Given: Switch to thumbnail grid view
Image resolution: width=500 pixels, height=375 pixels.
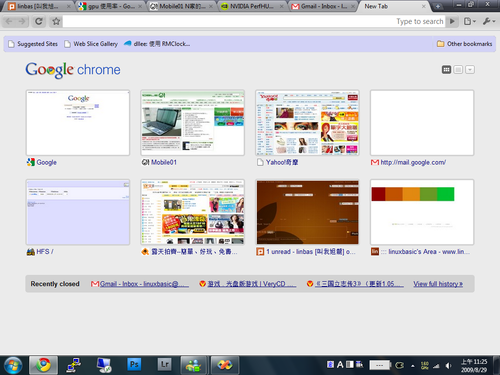Looking at the screenshot, I should coord(446,70).
